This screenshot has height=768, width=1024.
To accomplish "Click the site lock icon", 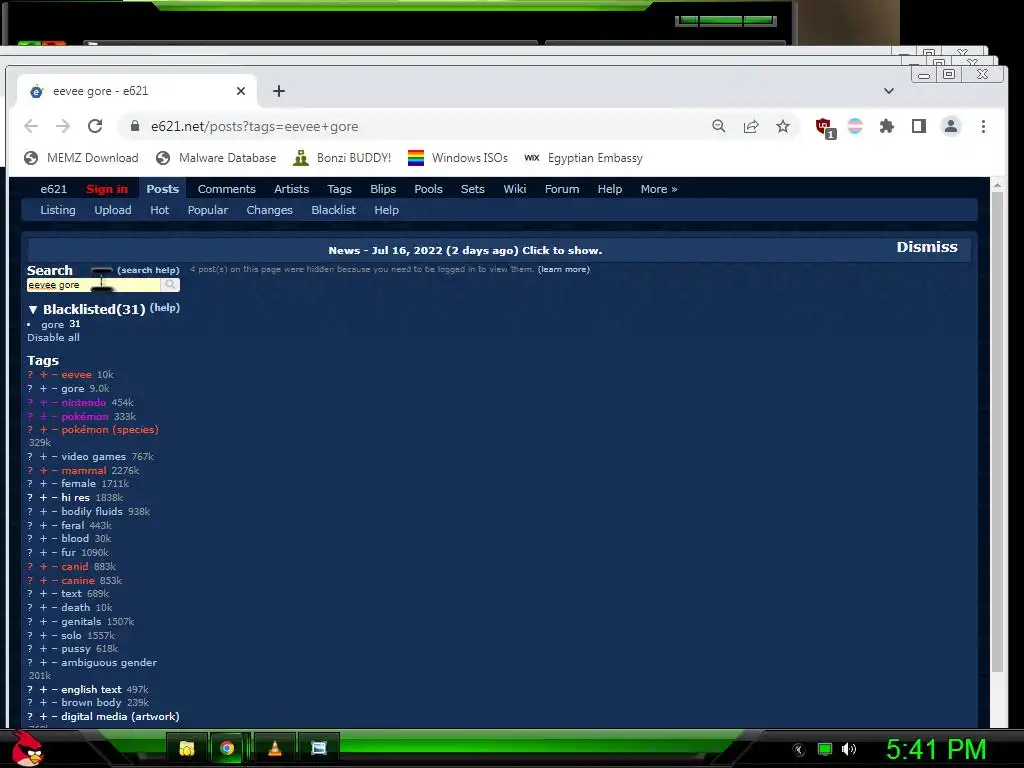I will (135, 126).
